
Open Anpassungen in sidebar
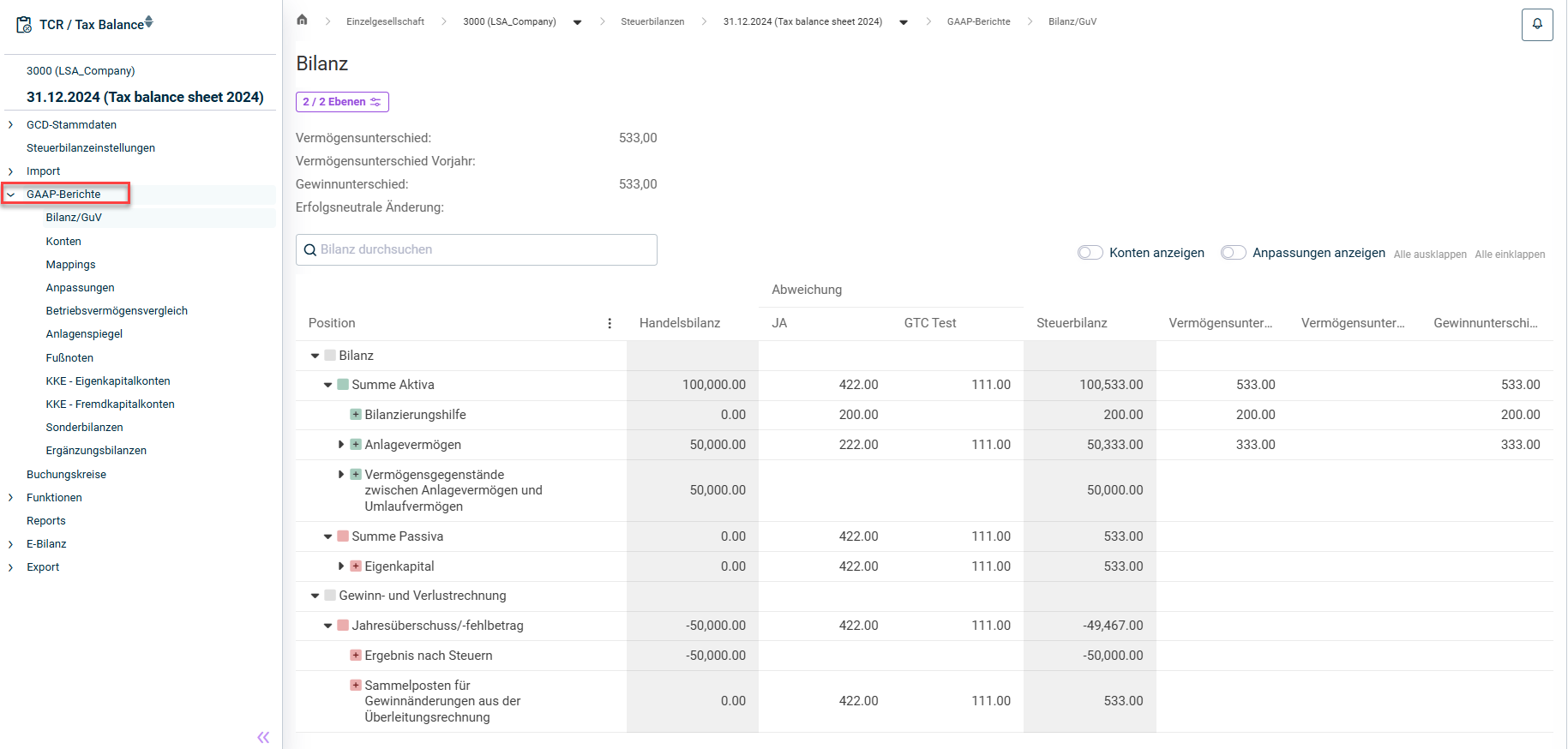80,288
